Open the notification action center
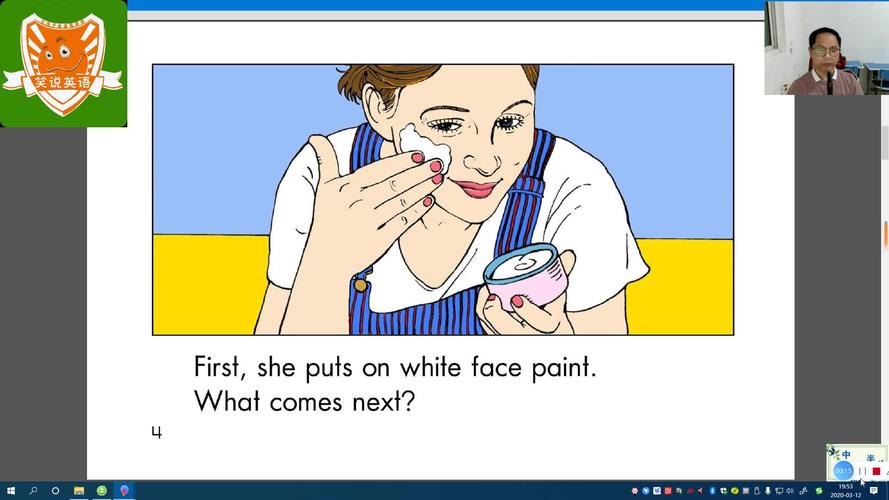The width and height of the screenshot is (889, 500). (x=874, y=491)
